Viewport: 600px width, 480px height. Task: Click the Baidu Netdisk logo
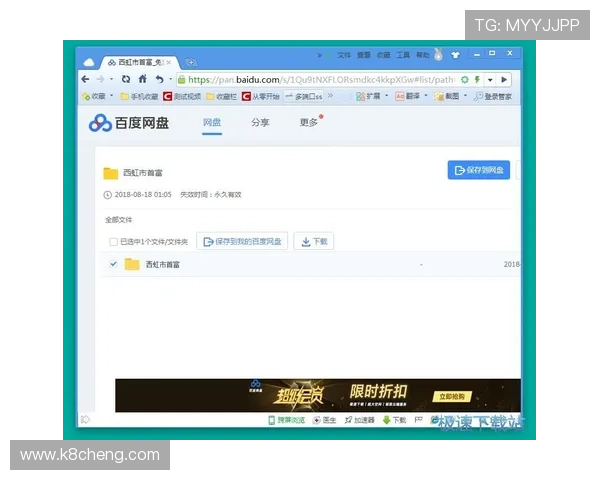pos(129,123)
